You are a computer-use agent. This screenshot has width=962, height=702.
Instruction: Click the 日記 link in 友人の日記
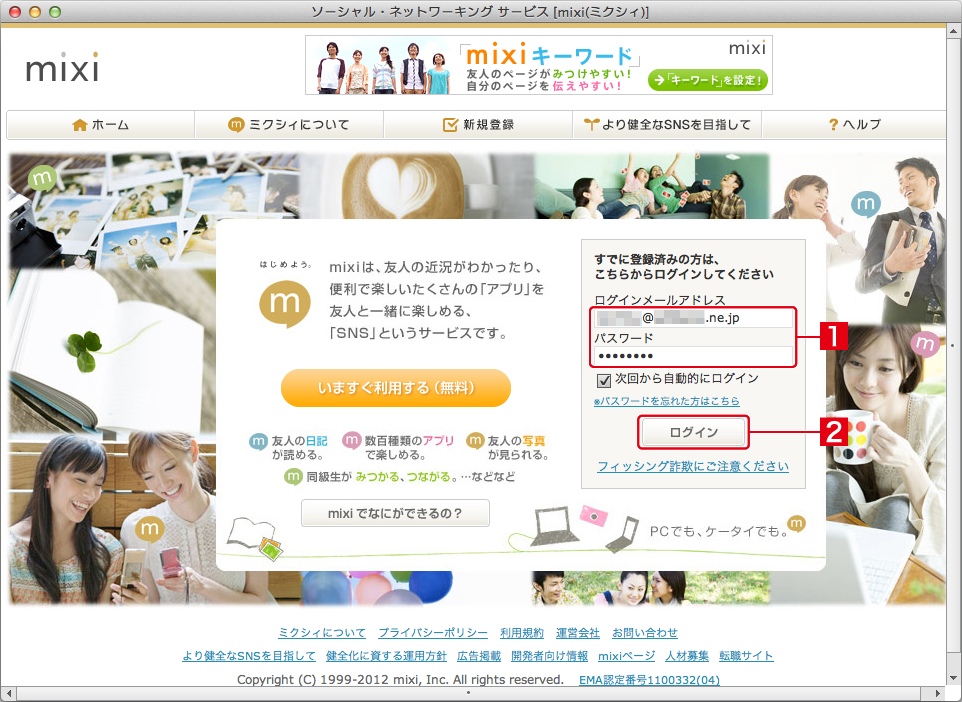[317, 441]
